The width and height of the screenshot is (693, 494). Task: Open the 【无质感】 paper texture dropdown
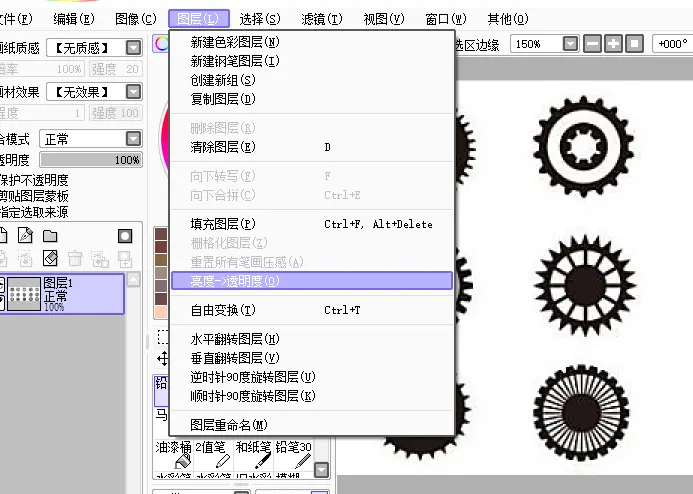pos(94,48)
